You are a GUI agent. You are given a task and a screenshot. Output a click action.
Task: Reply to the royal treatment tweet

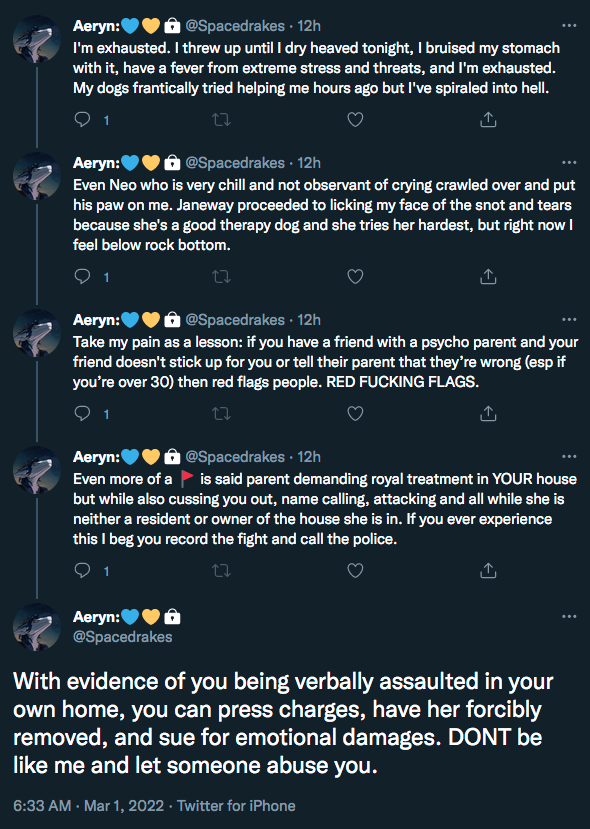point(82,570)
